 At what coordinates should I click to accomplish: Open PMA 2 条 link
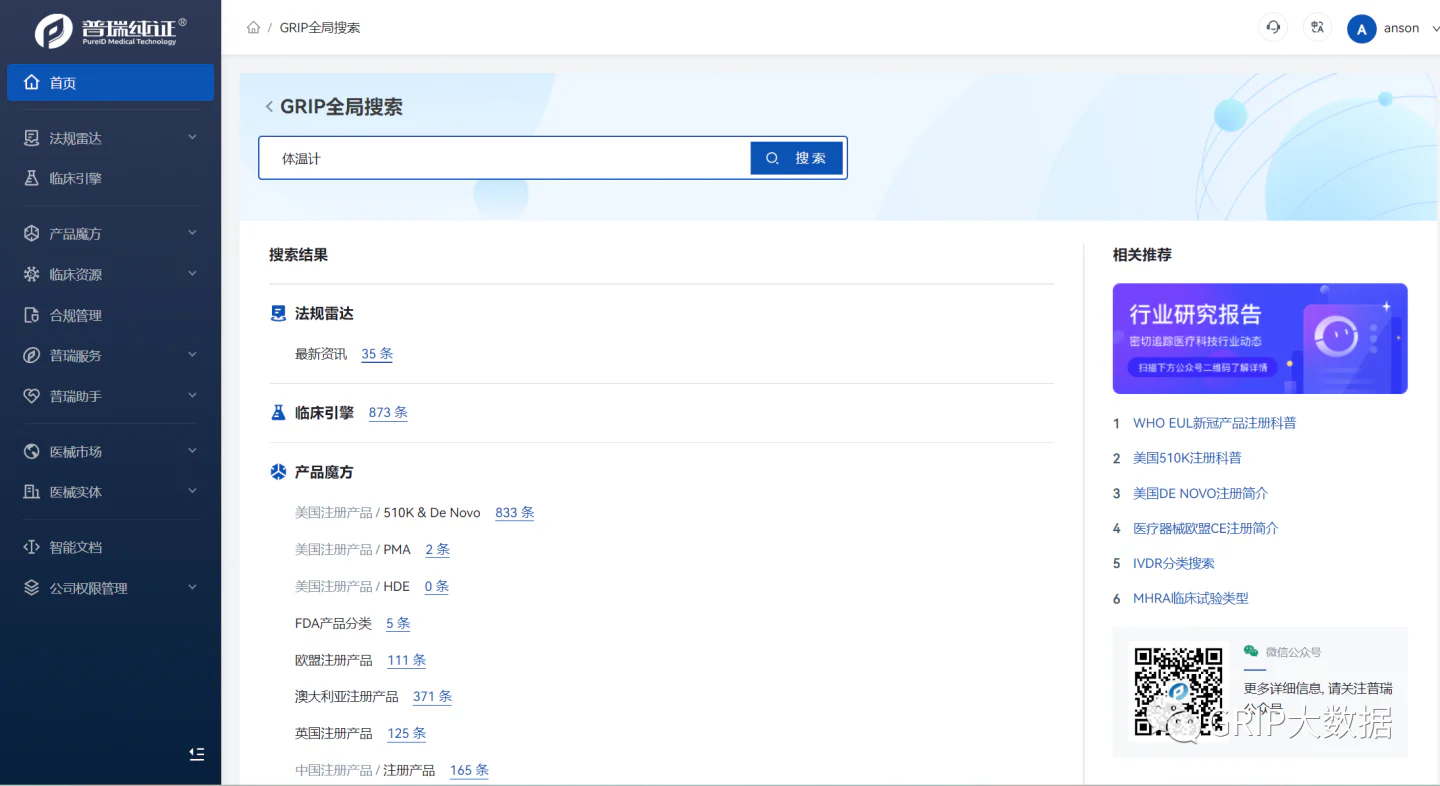pos(438,549)
